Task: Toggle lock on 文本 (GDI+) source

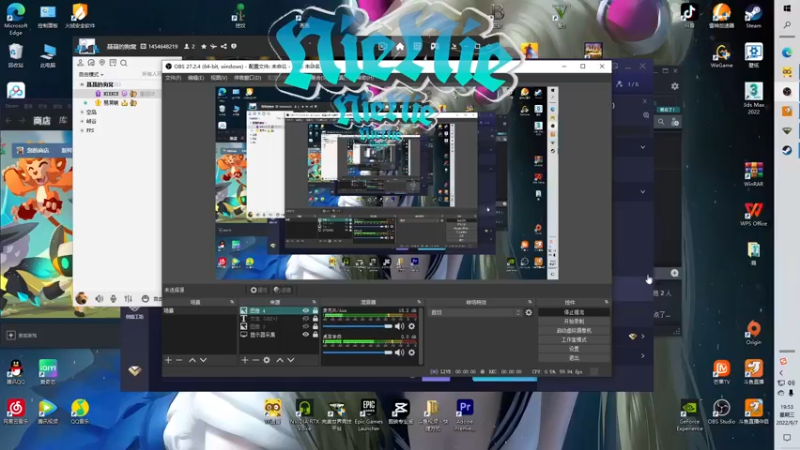Action: tap(315, 318)
